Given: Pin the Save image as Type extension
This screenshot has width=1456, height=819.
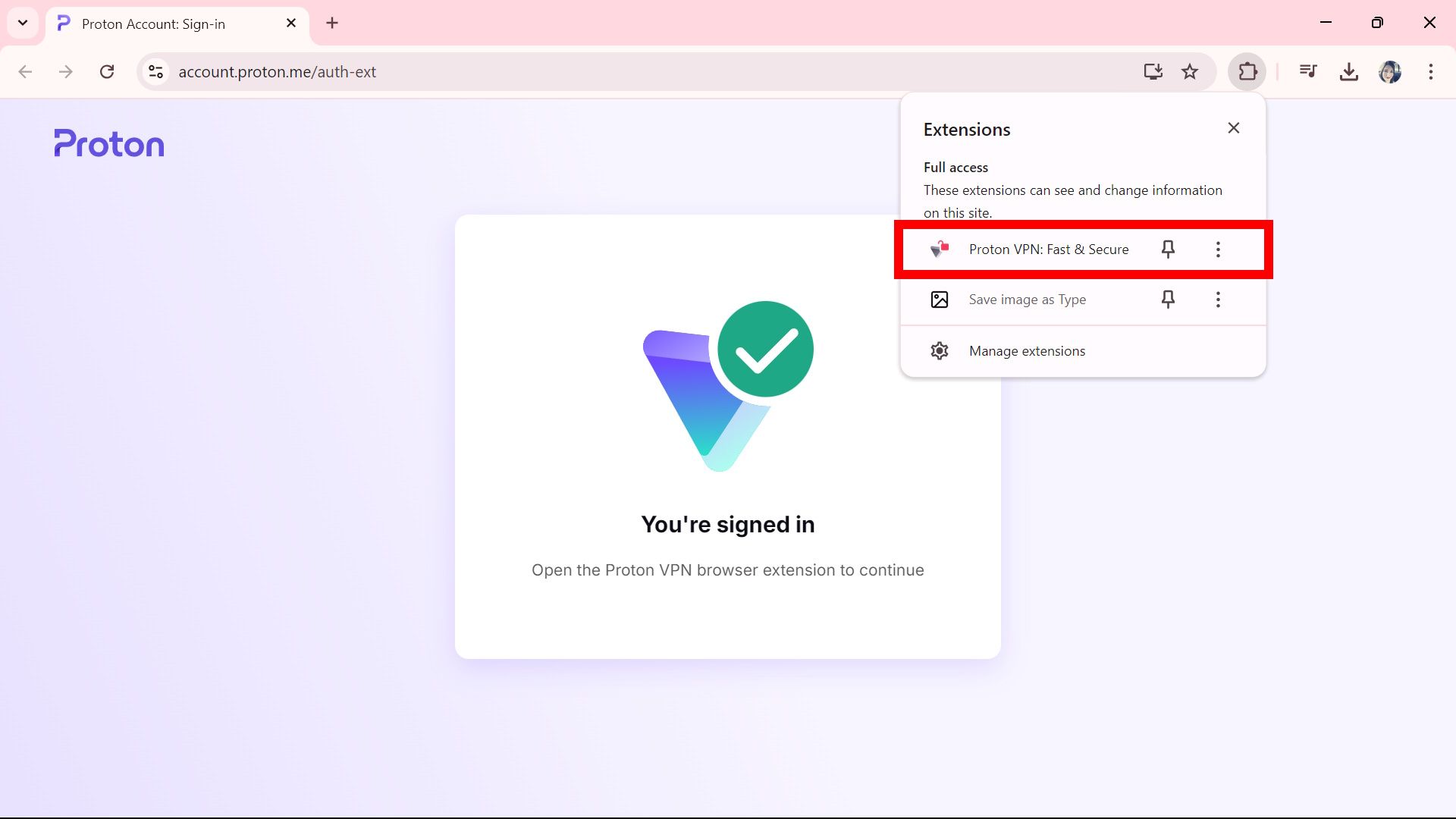Looking at the screenshot, I should click(x=1168, y=299).
